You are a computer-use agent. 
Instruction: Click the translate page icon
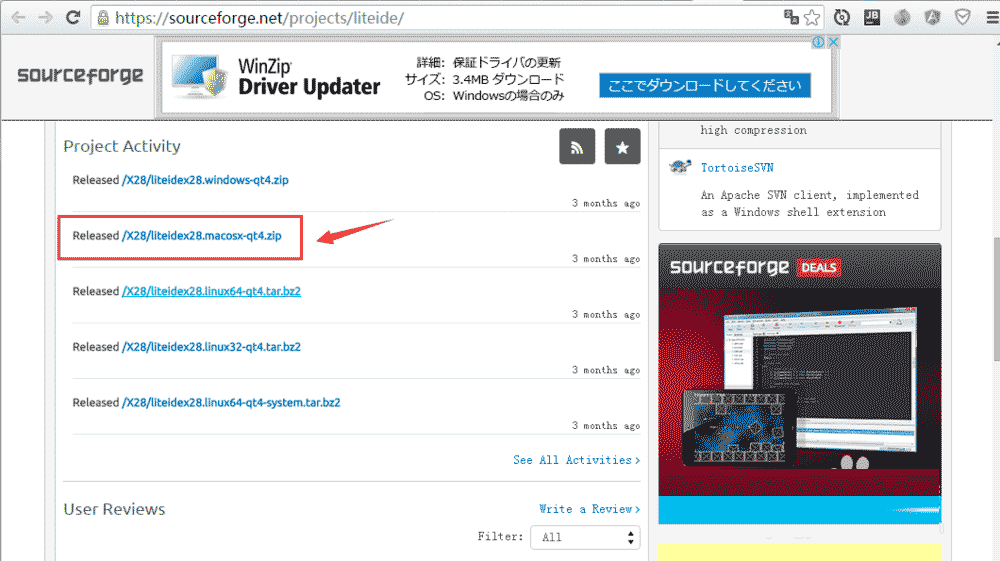(x=791, y=17)
